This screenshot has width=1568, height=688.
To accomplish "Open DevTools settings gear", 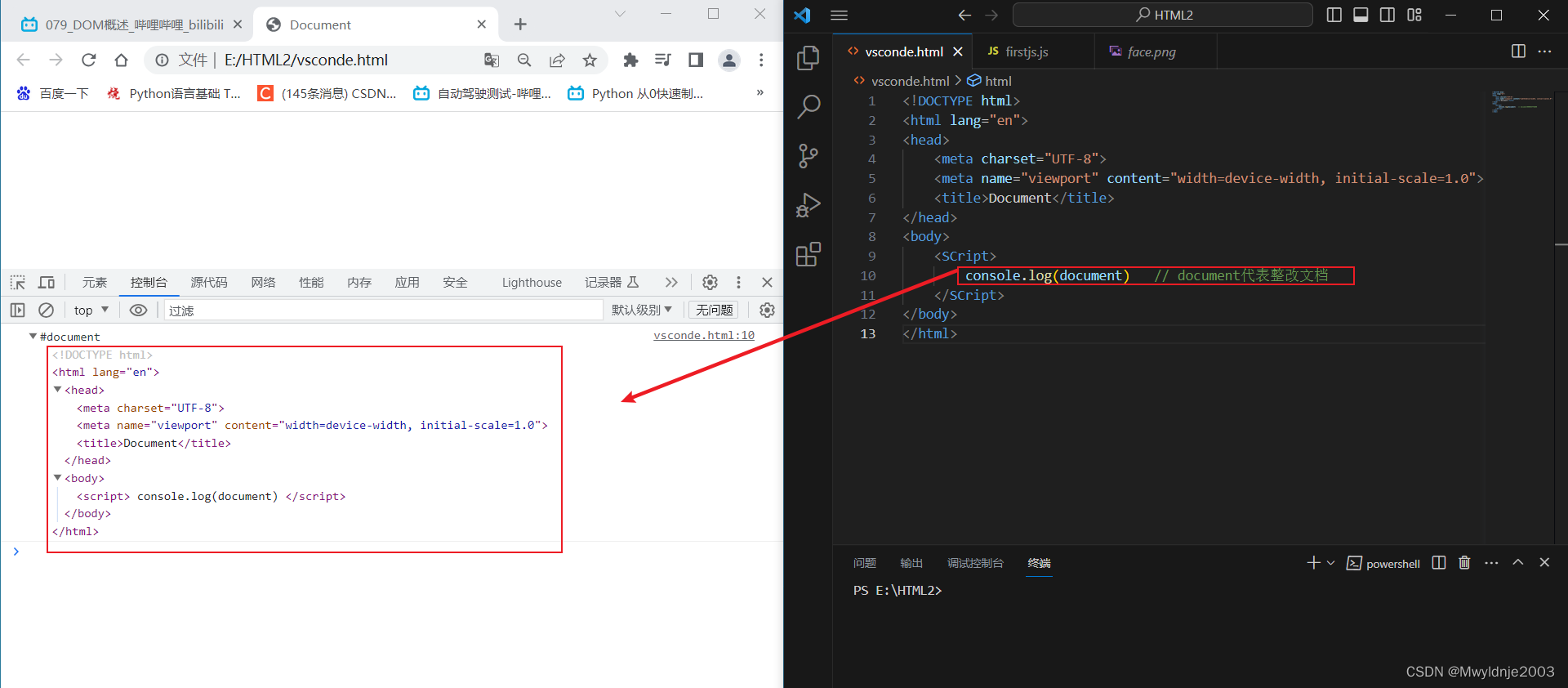I will coord(710,282).
